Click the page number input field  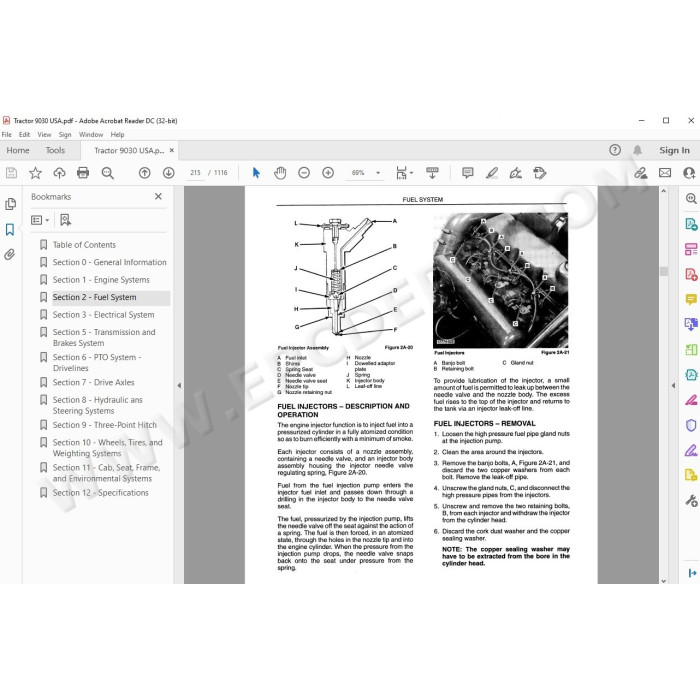point(195,173)
